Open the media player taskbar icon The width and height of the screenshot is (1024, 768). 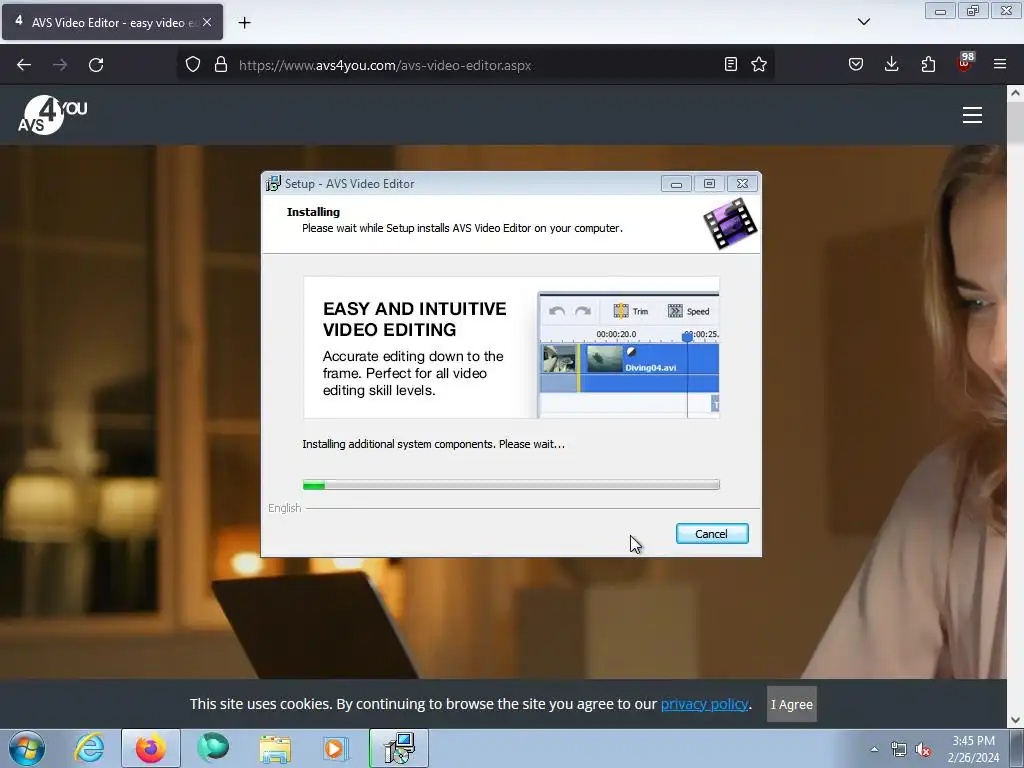click(336, 748)
